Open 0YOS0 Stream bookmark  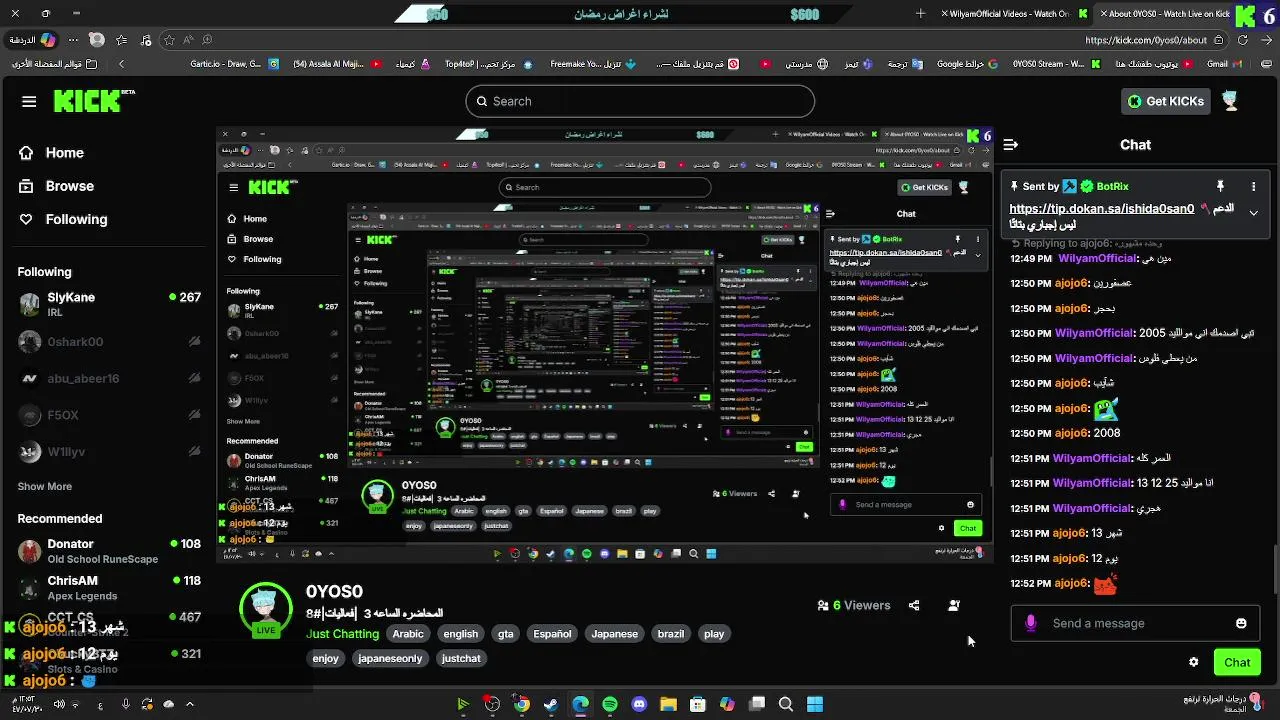pos(1056,63)
